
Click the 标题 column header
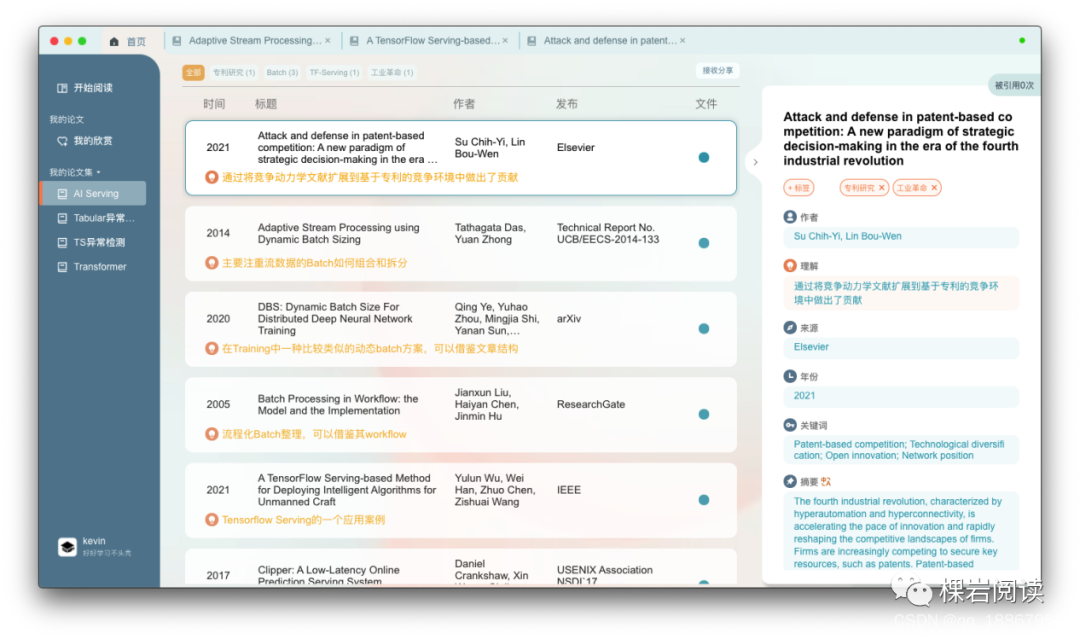[265, 104]
